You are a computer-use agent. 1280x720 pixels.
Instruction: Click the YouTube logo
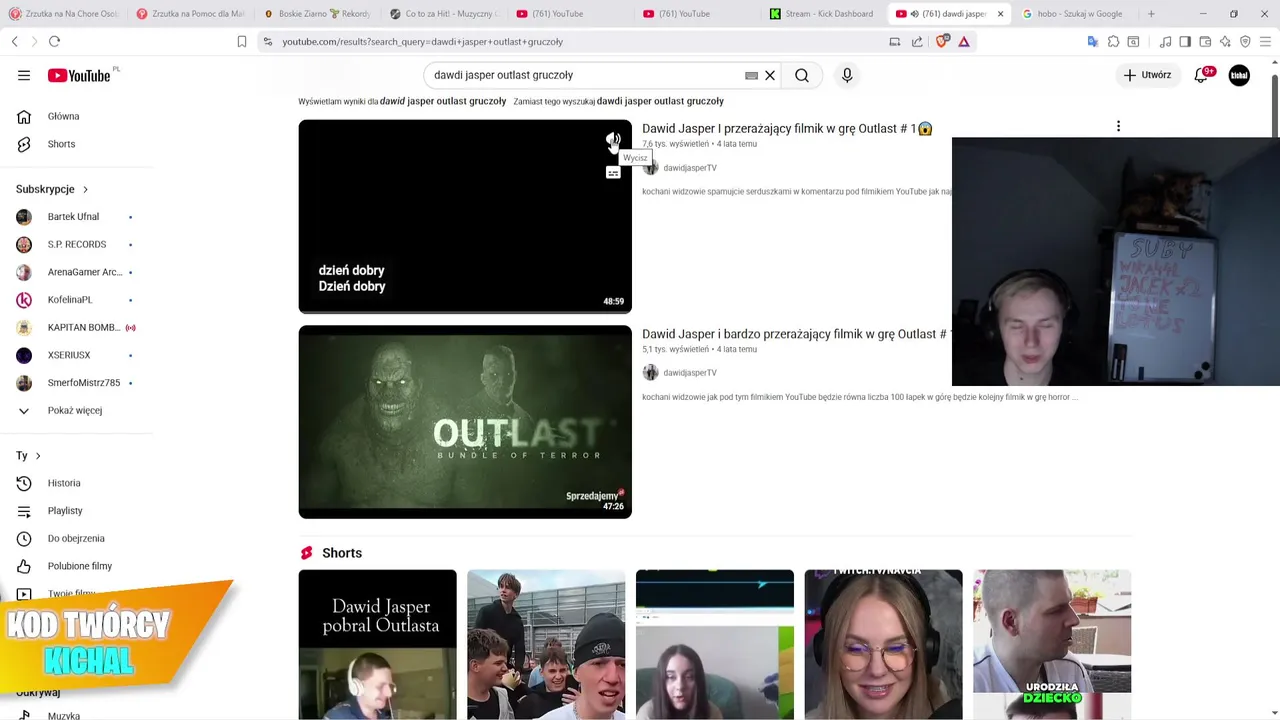[80, 76]
